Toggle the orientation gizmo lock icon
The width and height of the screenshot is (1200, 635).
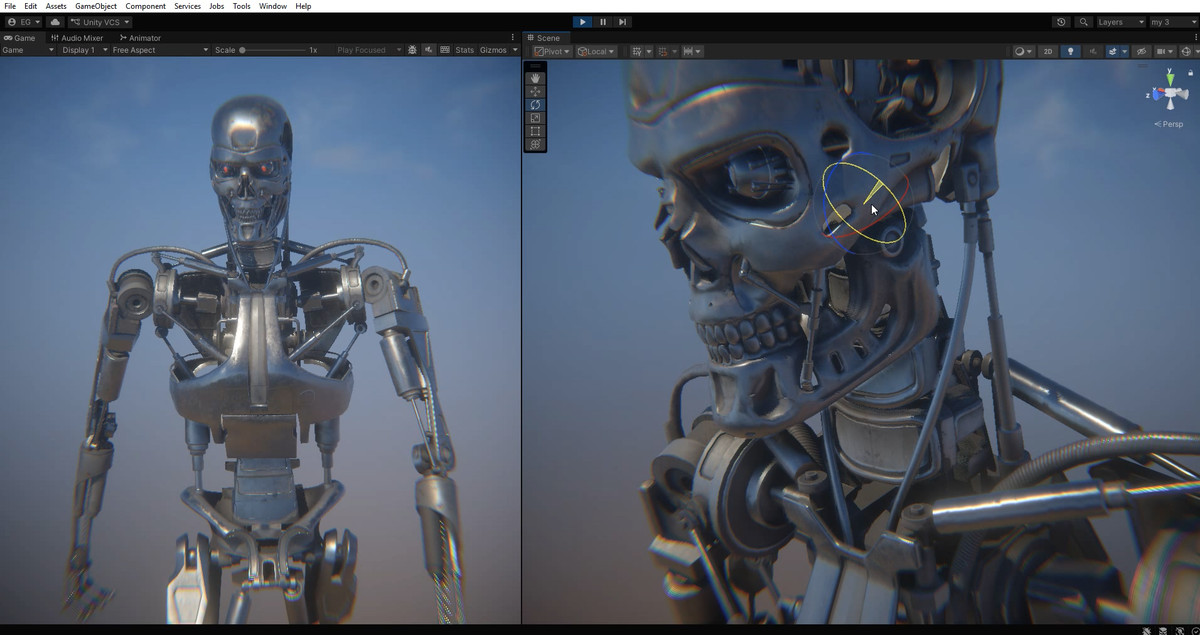[1190, 73]
